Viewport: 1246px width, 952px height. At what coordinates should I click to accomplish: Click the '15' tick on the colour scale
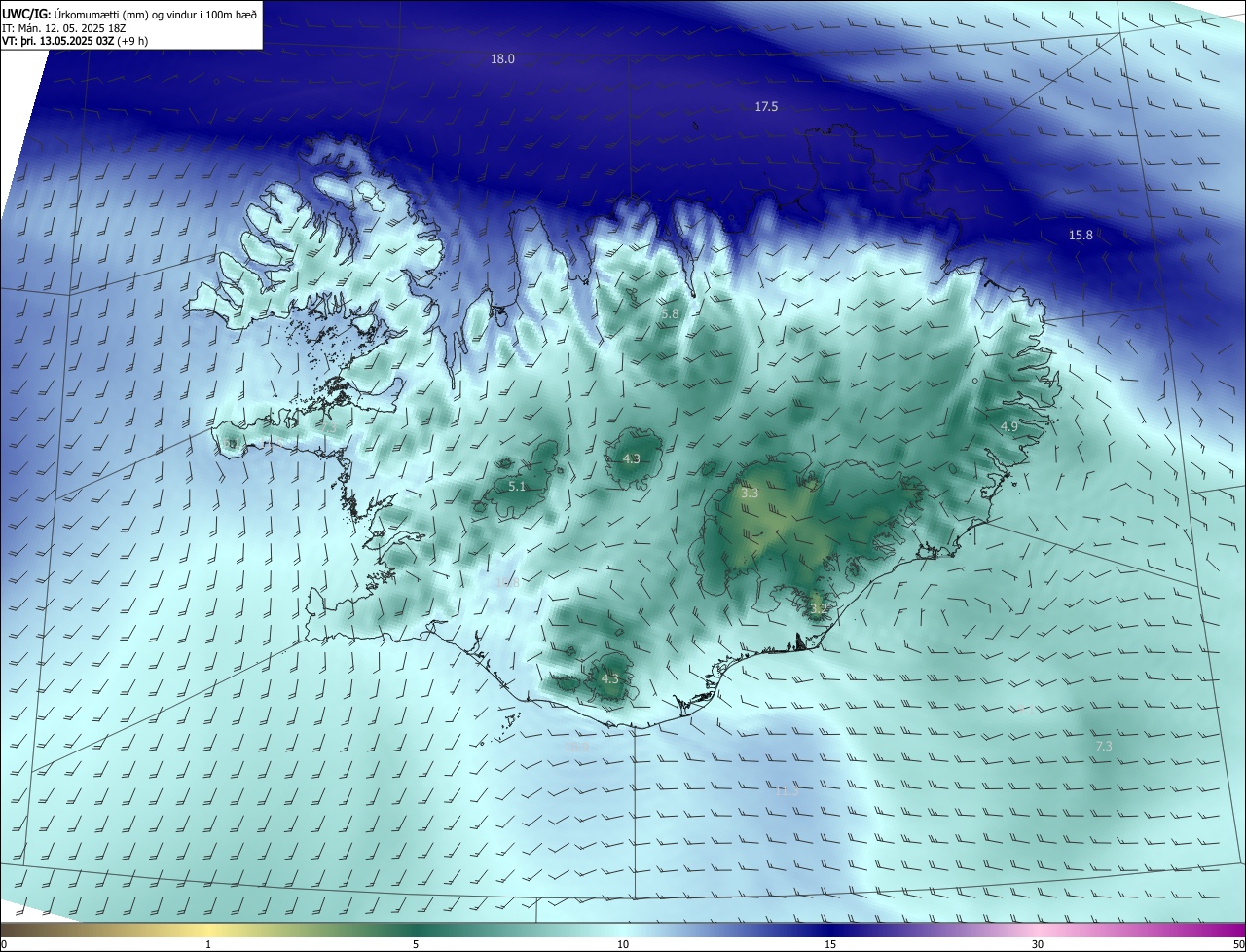(830, 944)
